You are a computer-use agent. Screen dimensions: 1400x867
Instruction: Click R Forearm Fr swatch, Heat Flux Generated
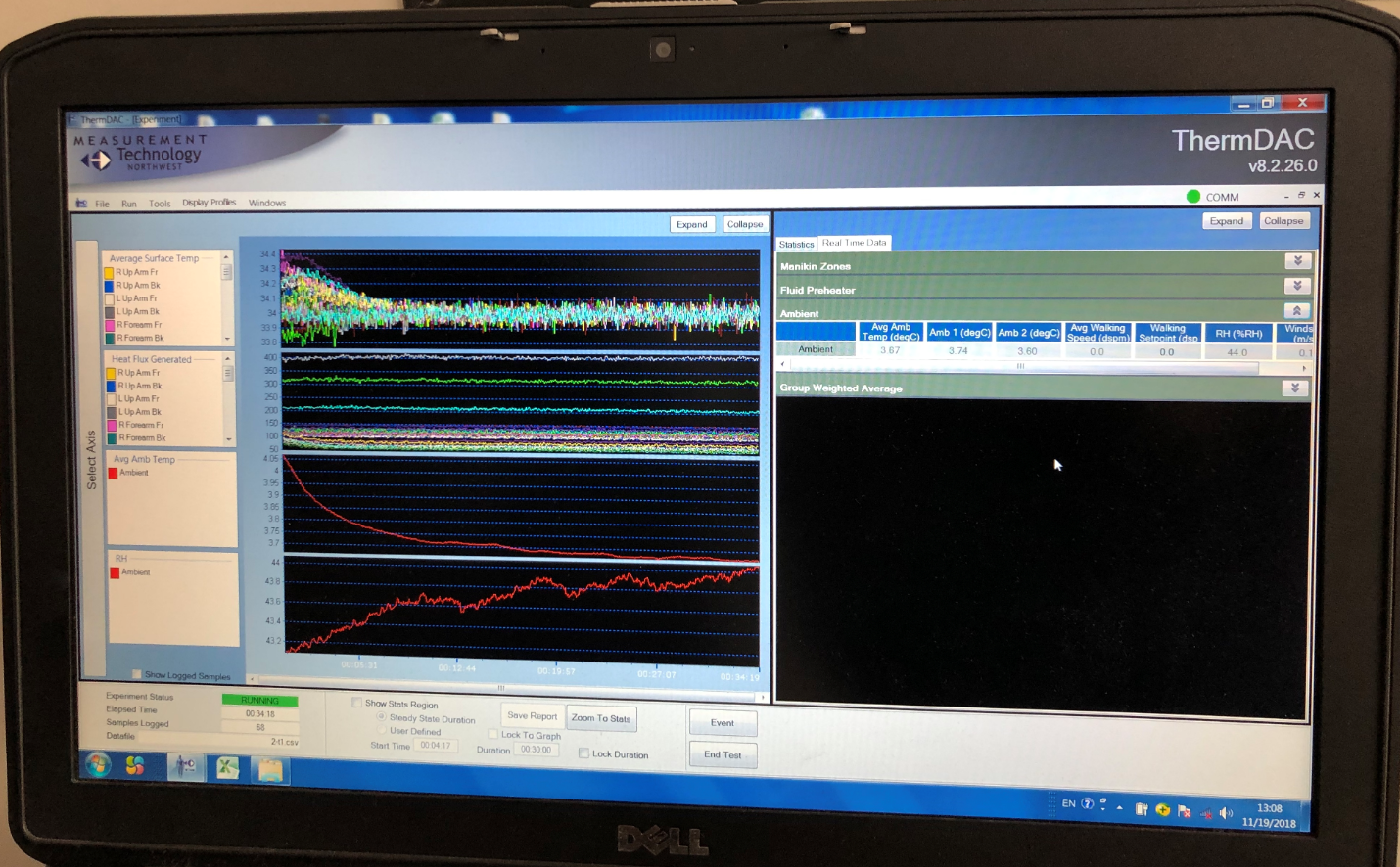(112, 425)
